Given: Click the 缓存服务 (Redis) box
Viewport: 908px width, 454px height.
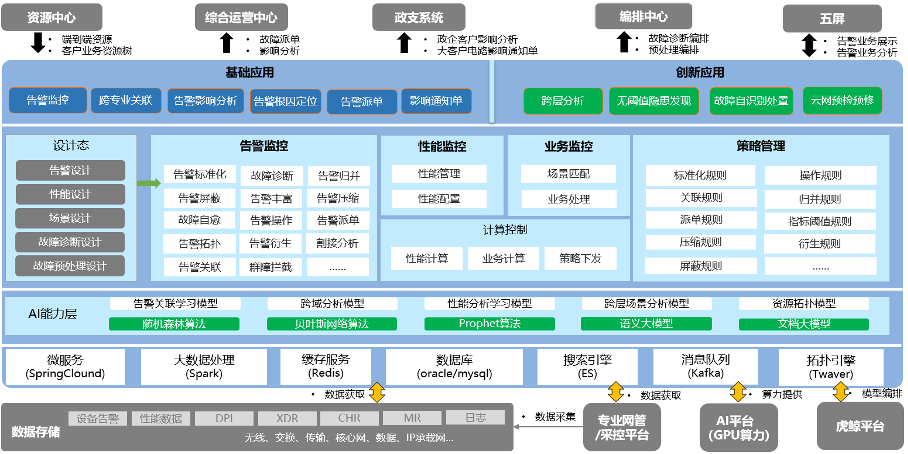Looking at the screenshot, I should [x=325, y=367].
